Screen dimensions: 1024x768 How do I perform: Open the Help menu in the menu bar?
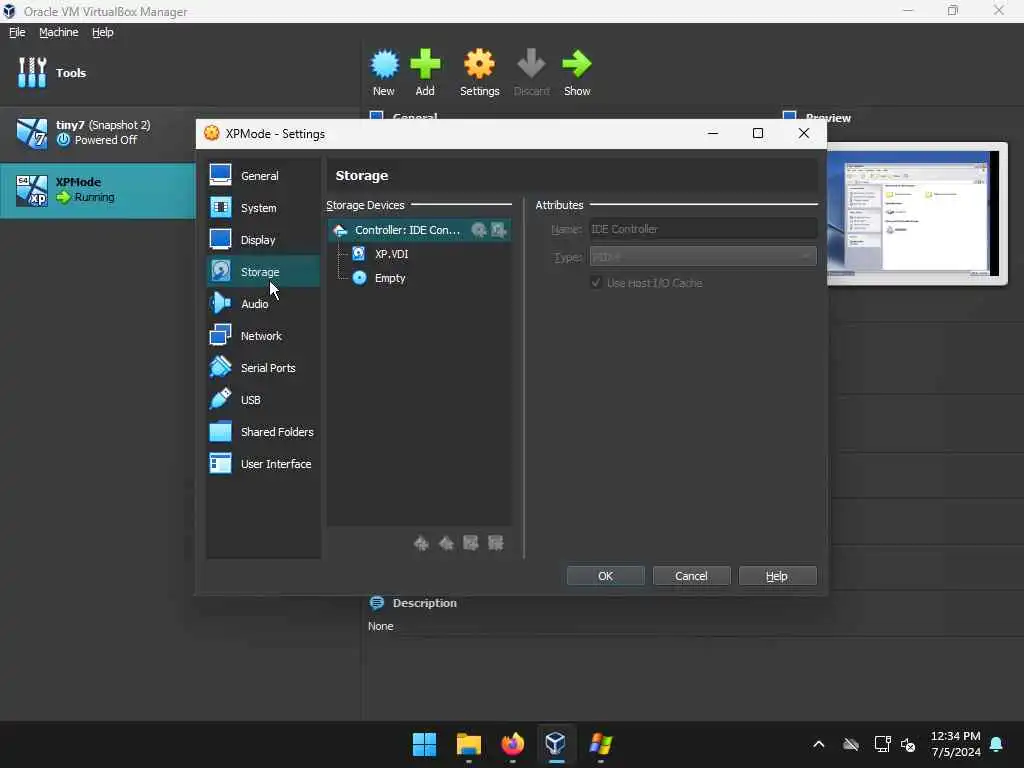point(103,32)
